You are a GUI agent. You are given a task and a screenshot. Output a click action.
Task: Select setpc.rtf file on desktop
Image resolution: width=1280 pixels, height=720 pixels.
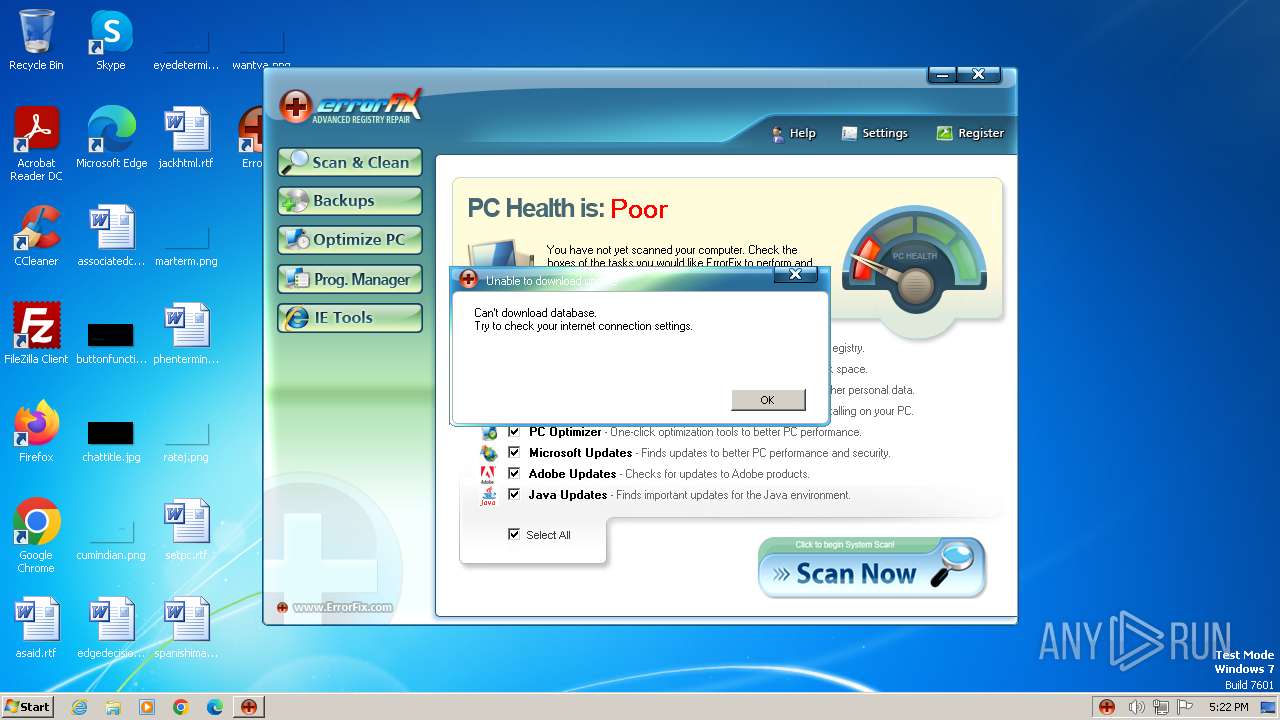pyautogui.click(x=186, y=530)
